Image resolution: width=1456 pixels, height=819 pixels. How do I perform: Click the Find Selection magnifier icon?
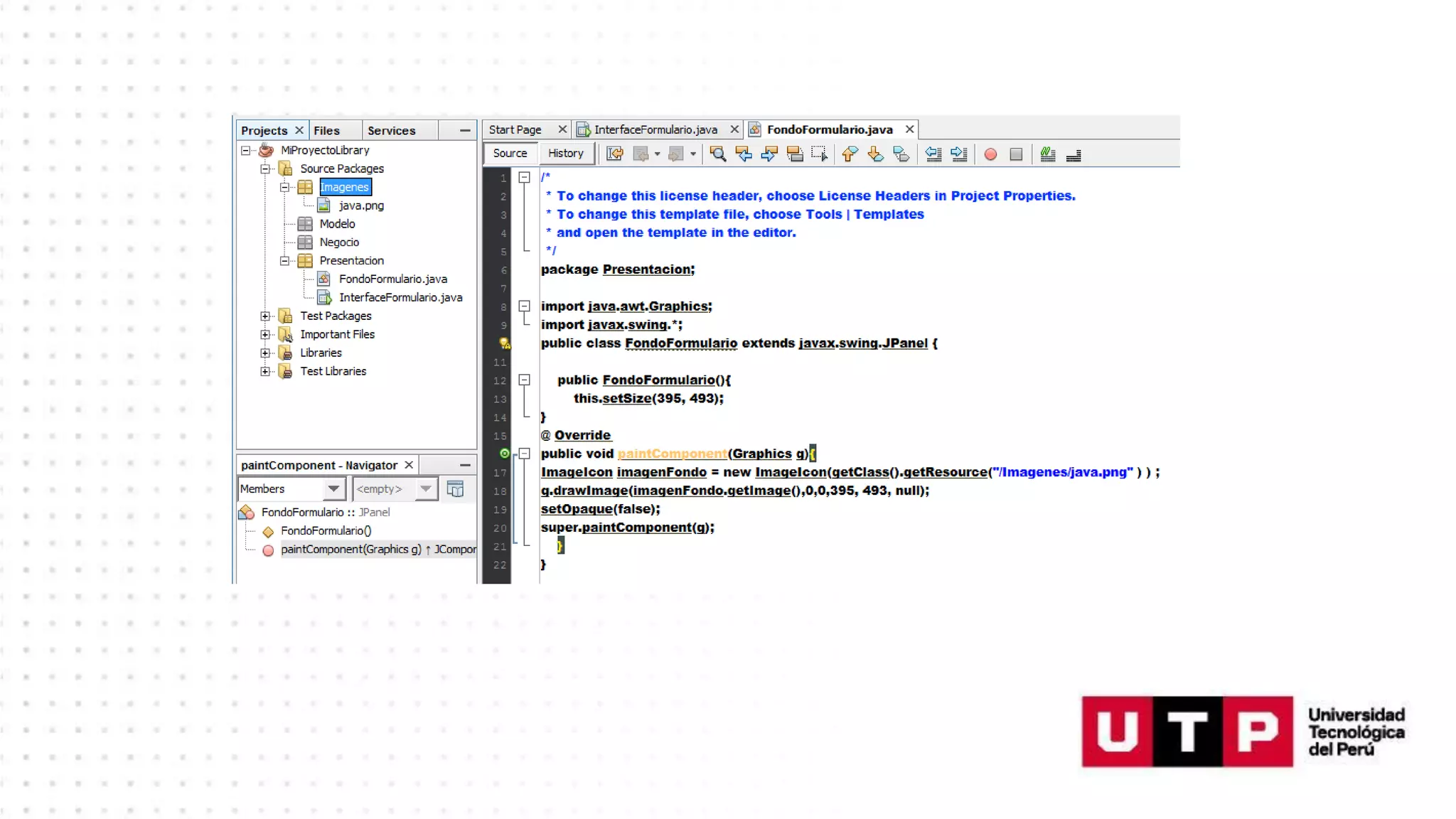(717, 154)
